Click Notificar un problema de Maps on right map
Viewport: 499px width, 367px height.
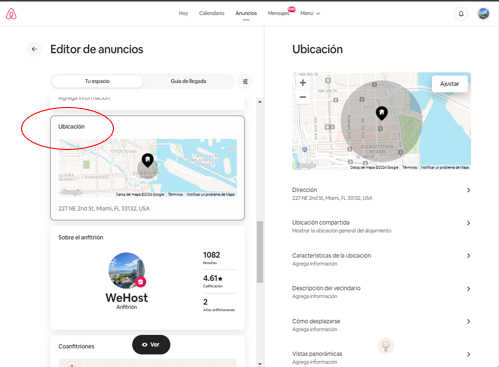445,167
